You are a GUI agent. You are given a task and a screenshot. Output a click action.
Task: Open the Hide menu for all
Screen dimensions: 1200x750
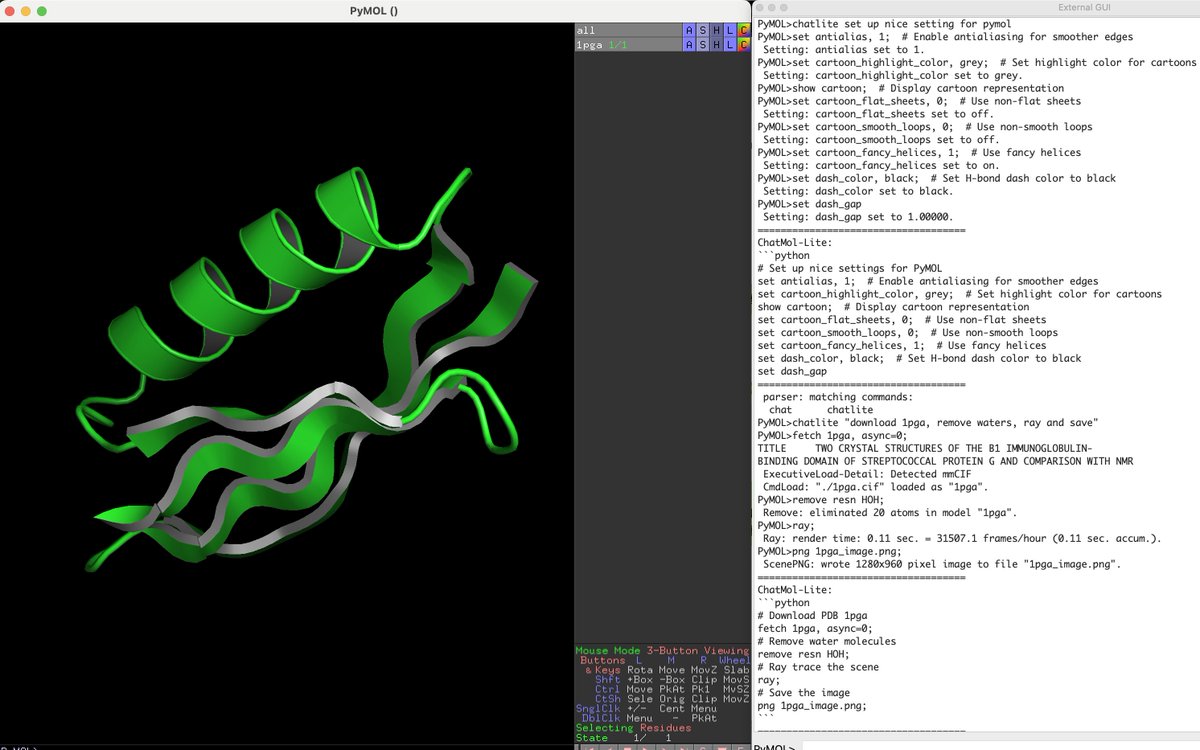pyautogui.click(x=716, y=30)
